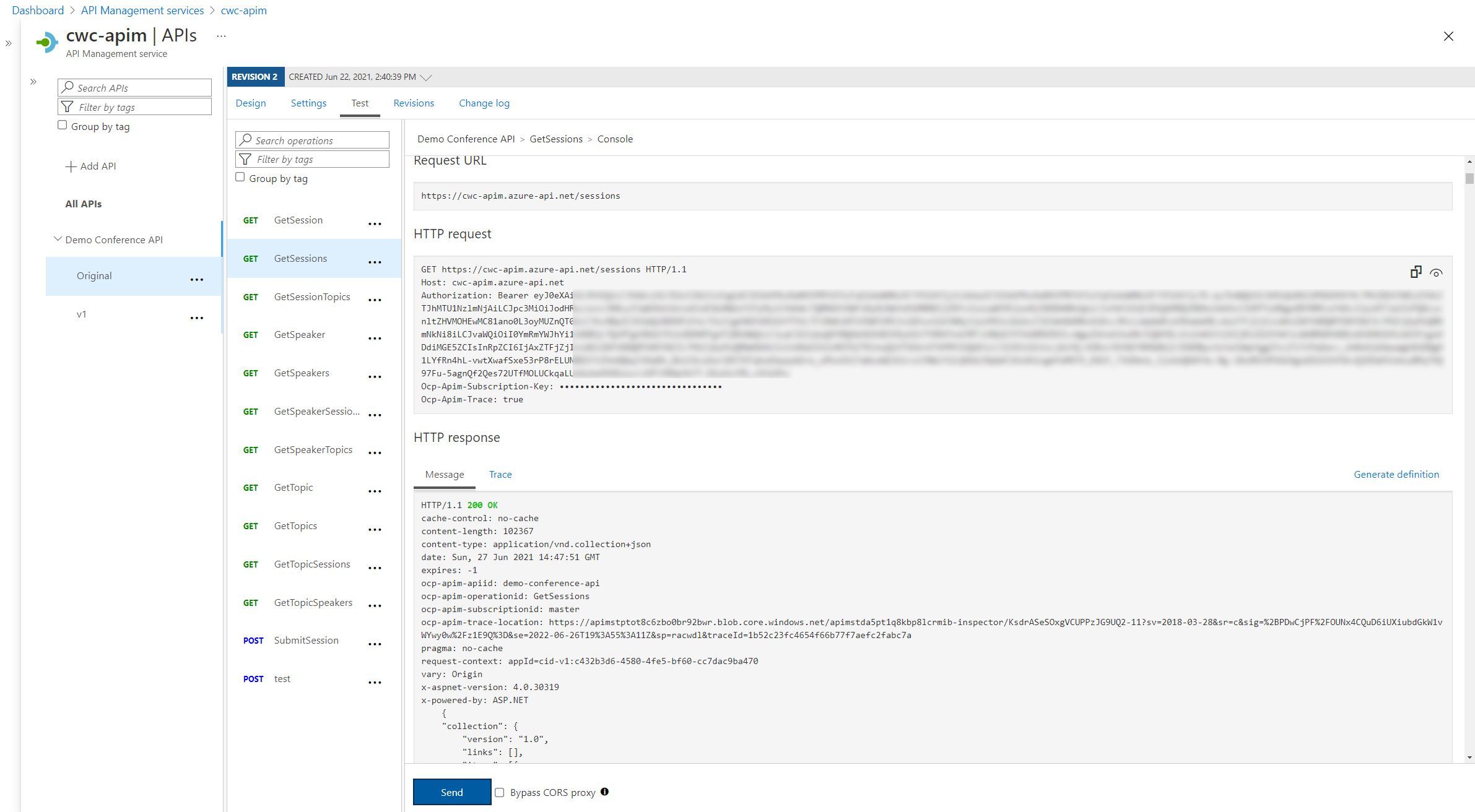Copy the HTTP request to clipboard
The width and height of the screenshot is (1475, 812).
point(1416,272)
